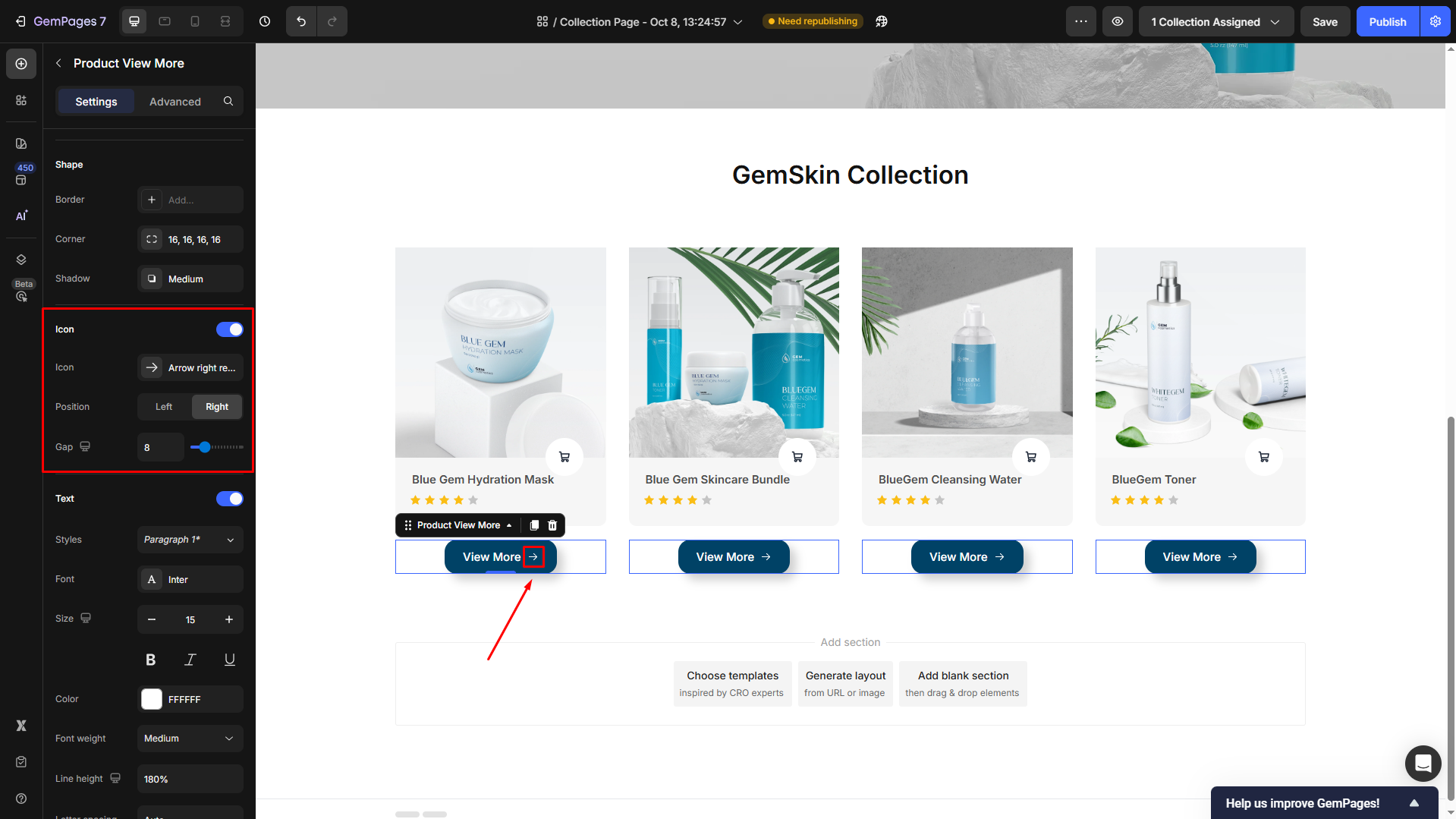Open the live chat support bubble
This screenshot has height=819, width=1456.
click(1423, 764)
